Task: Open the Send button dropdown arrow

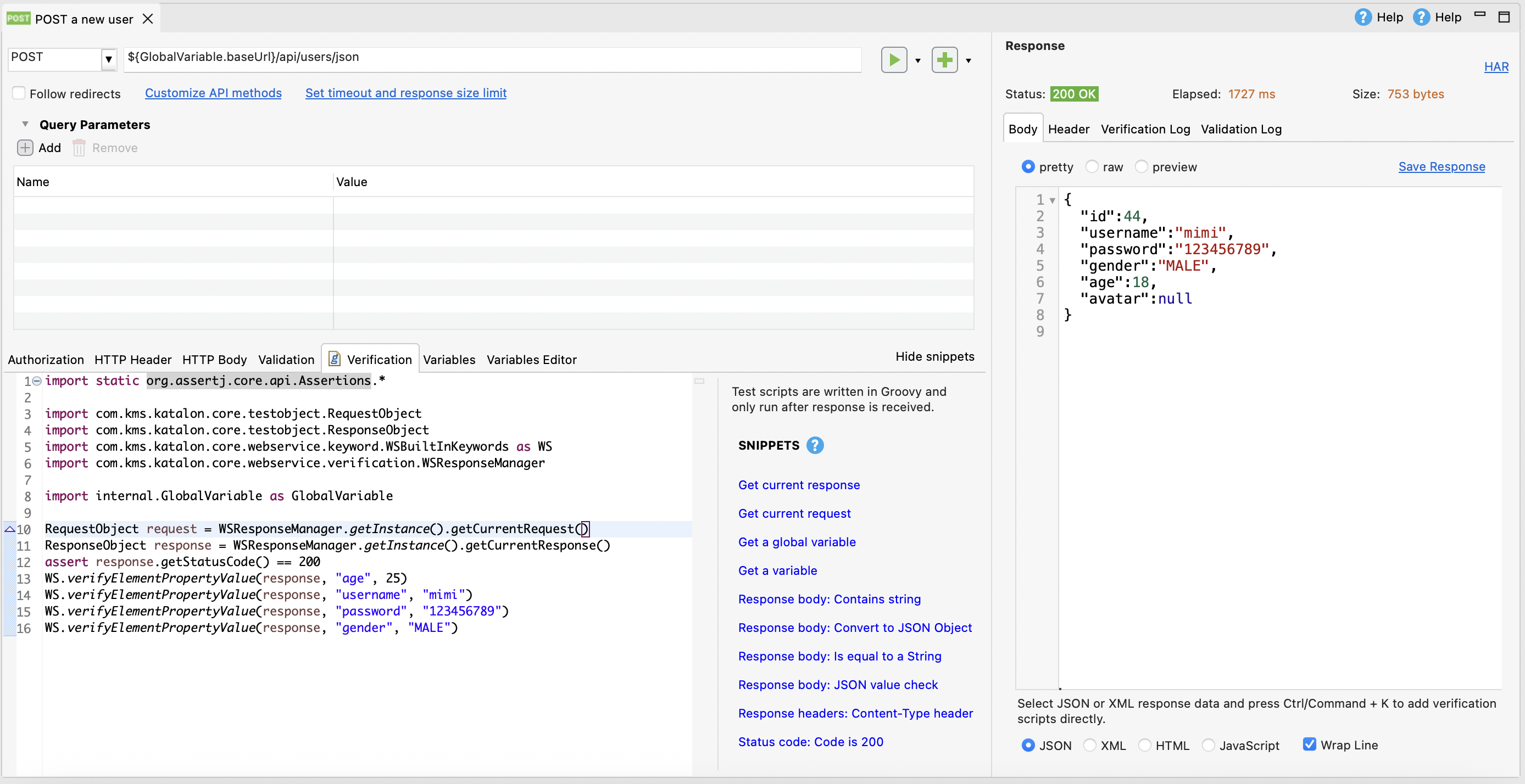Action: (x=917, y=60)
